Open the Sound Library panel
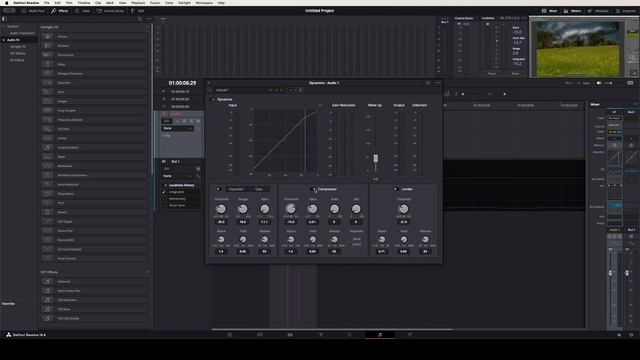640x360 pixels. tap(110, 11)
